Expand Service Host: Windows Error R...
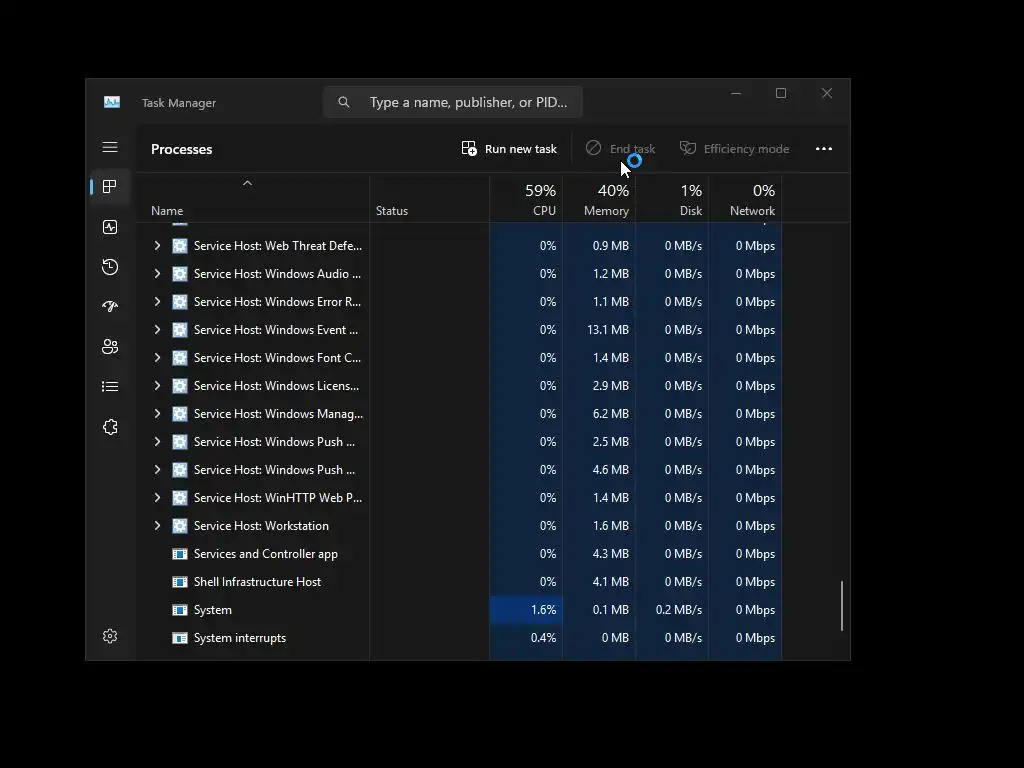The height and width of the screenshot is (768, 1024). point(157,302)
